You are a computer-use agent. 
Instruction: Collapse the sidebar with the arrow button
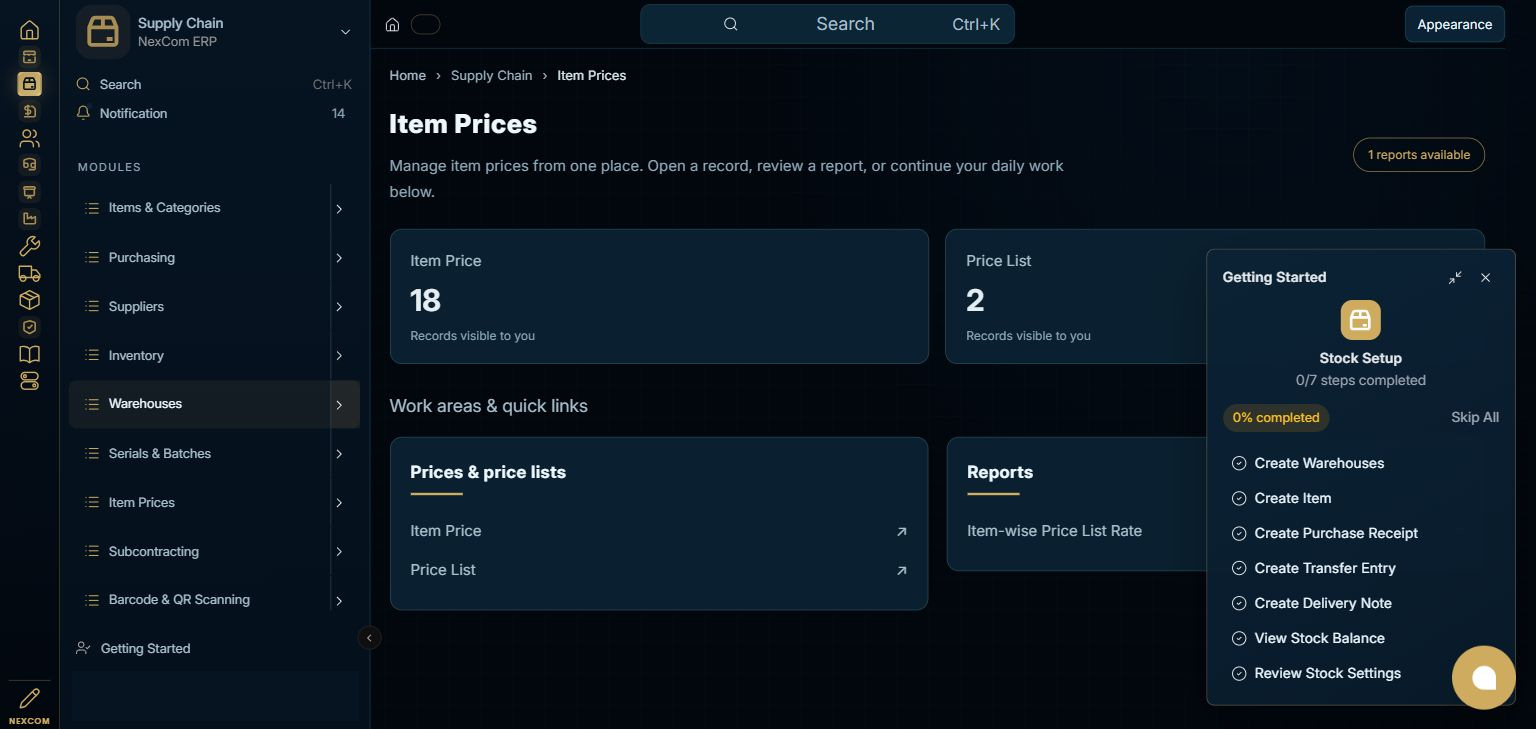coord(369,637)
